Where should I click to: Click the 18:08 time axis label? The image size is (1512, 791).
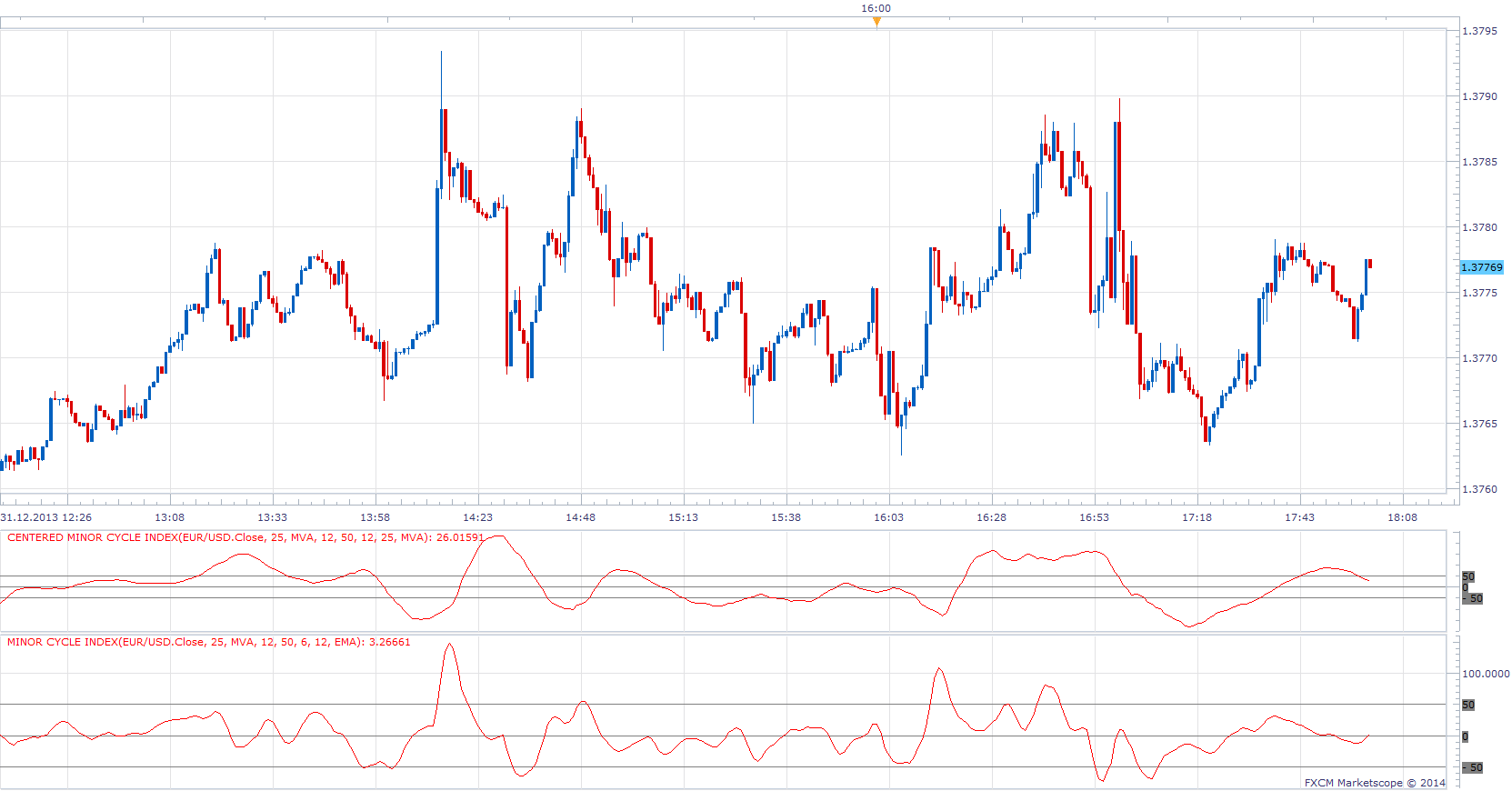1402,517
